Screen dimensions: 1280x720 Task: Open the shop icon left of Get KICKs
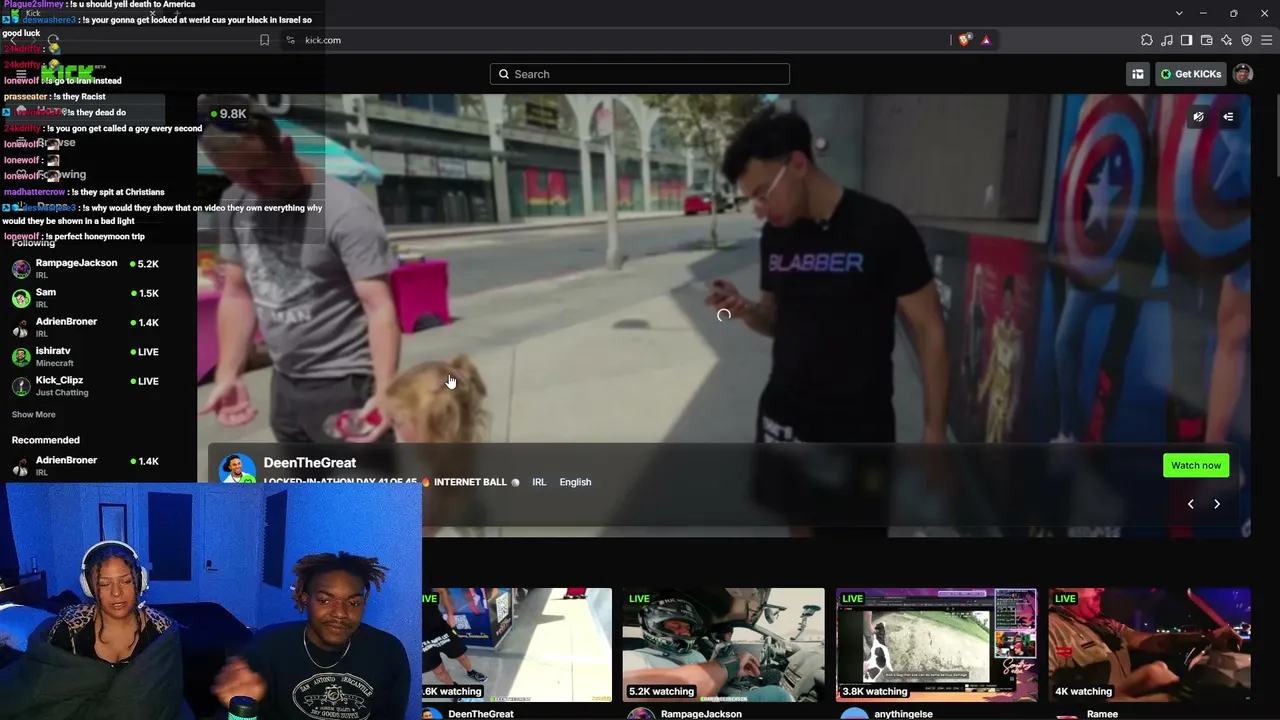click(1137, 74)
